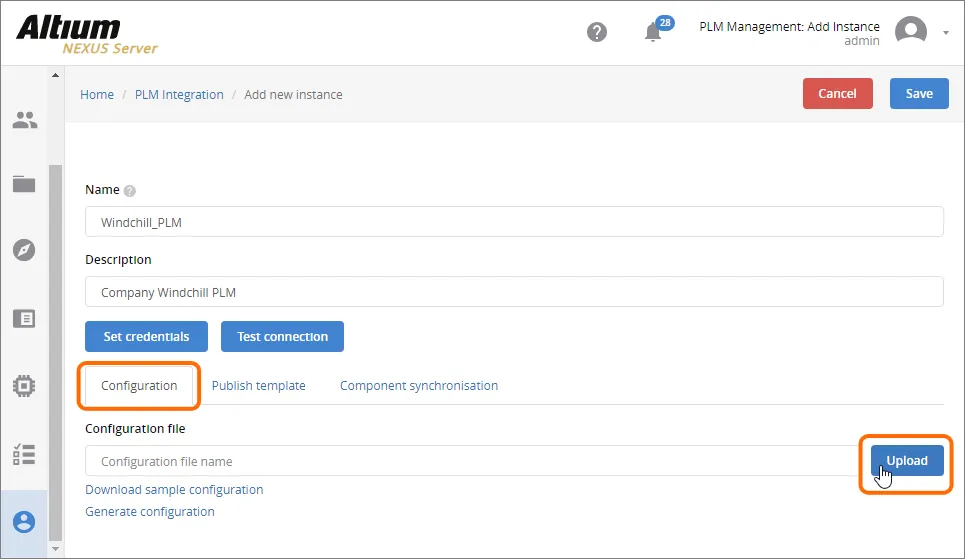Viewport: 965px width, 559px height.
Task: Click the Test connection button
Action: click(x=282, y=336)
